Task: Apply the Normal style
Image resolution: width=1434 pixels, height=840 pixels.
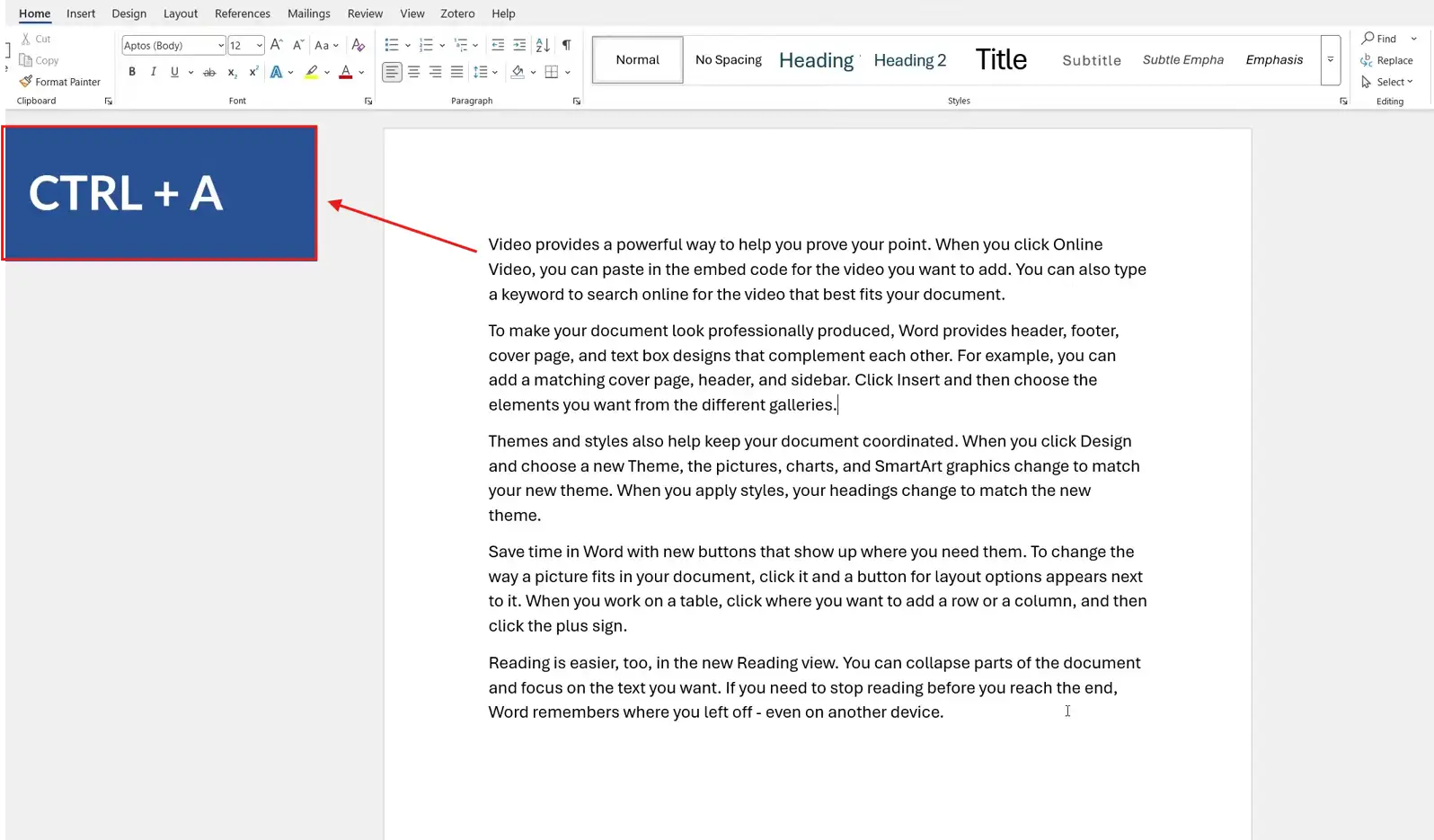Action: [x=638, y=60]
